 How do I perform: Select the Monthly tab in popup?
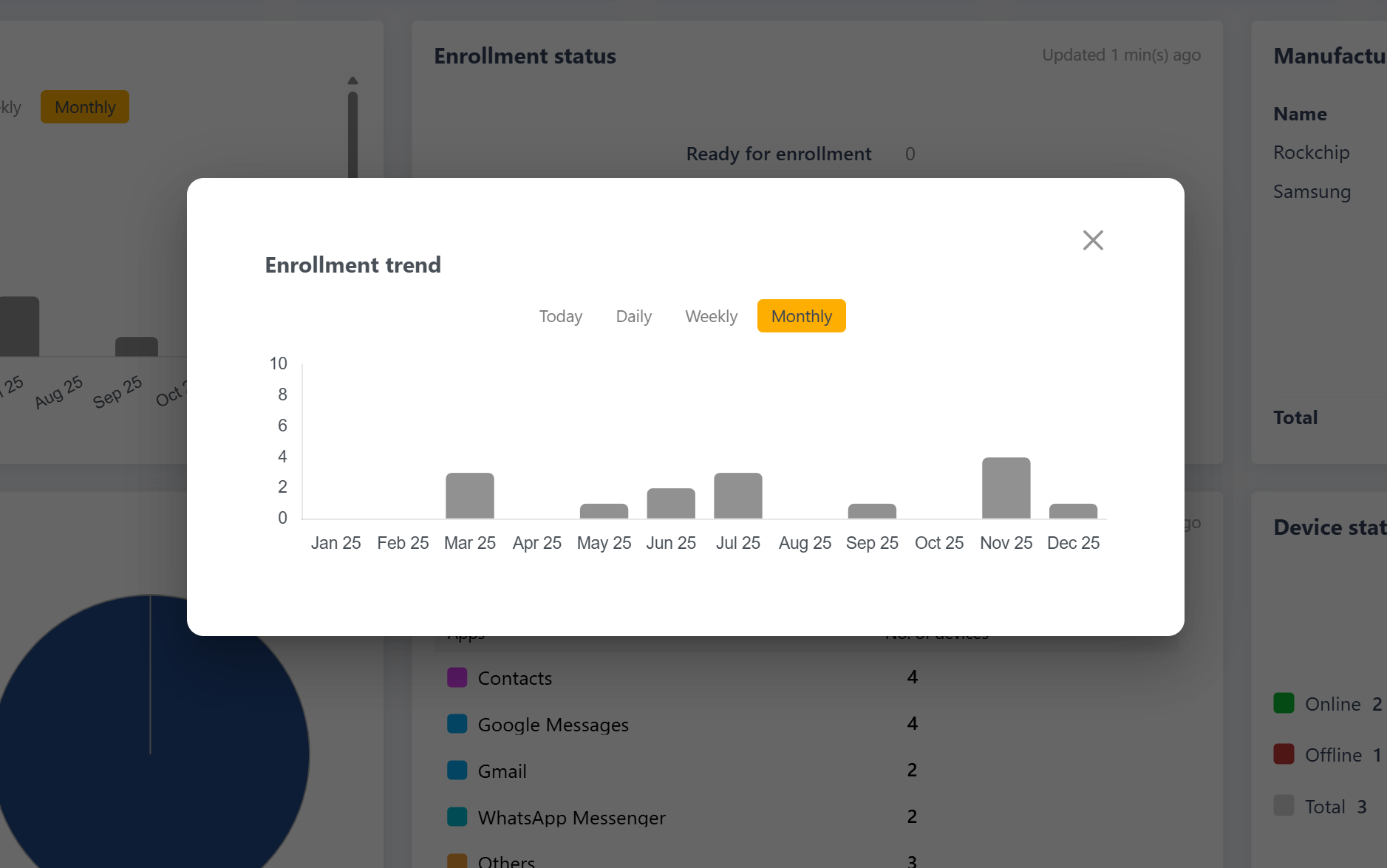801,316
